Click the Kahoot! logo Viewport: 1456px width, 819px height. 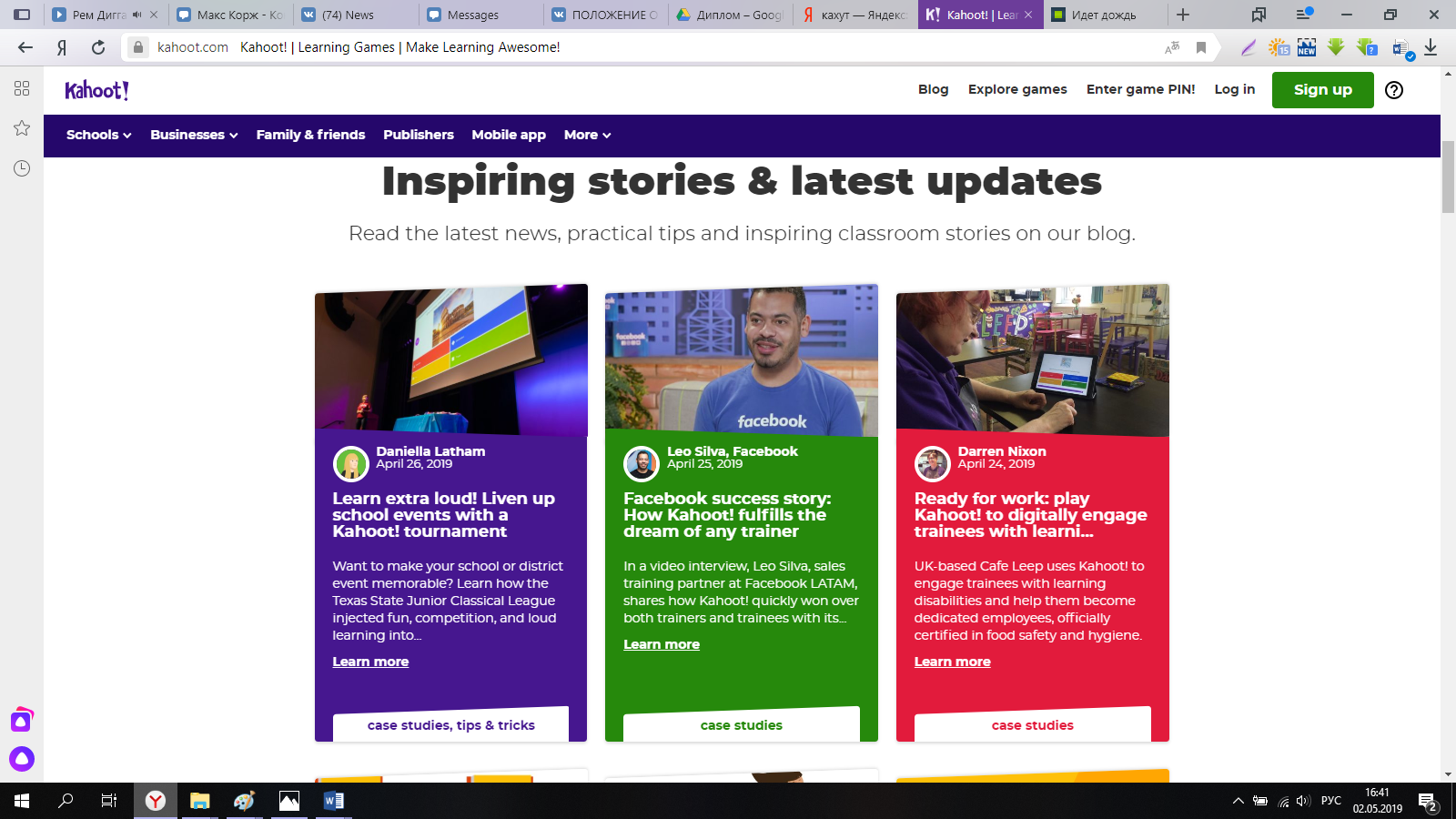click(96, 90)
